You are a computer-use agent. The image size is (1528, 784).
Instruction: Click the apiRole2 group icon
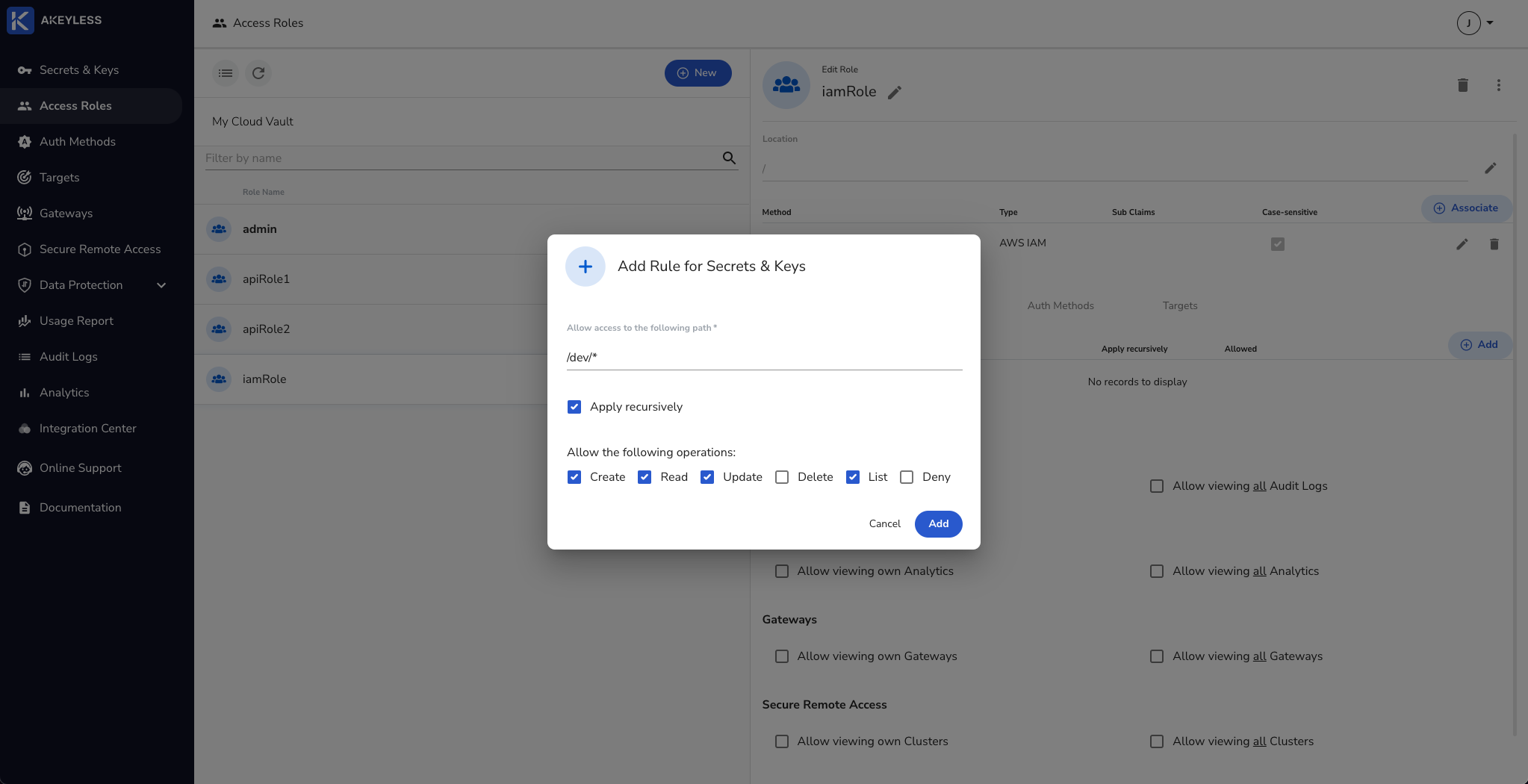(x=219, y=329)
